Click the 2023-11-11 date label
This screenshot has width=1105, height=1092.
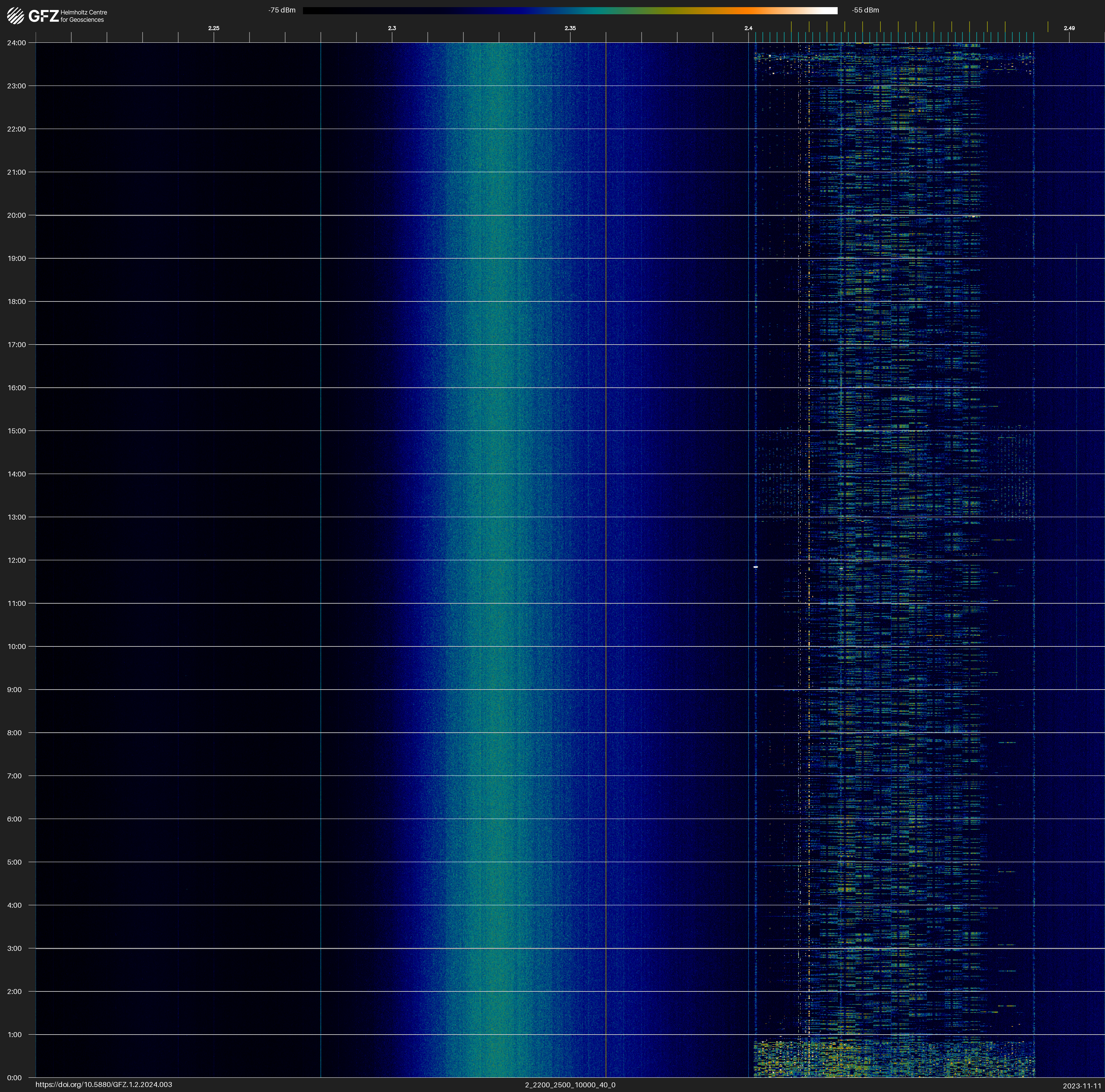click(1081, 1086)
